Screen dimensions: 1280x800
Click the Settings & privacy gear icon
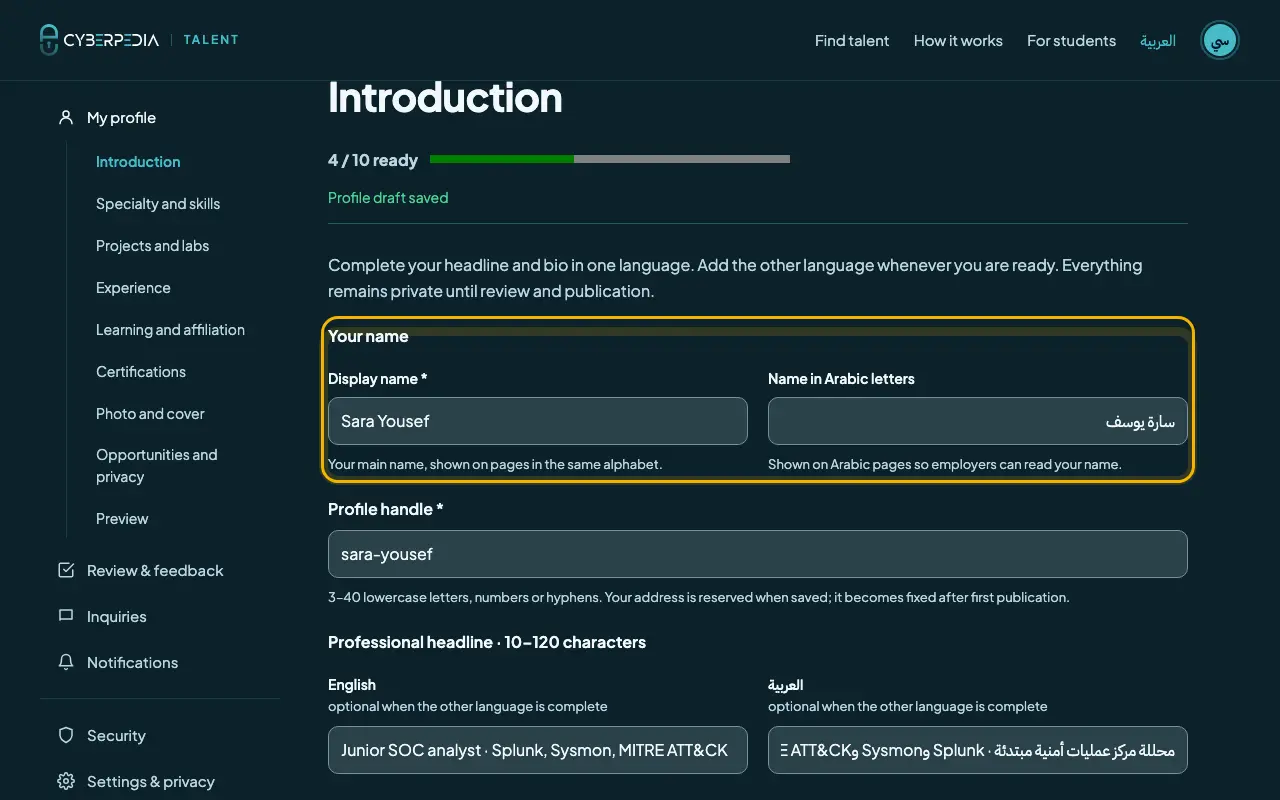[66, 781]
